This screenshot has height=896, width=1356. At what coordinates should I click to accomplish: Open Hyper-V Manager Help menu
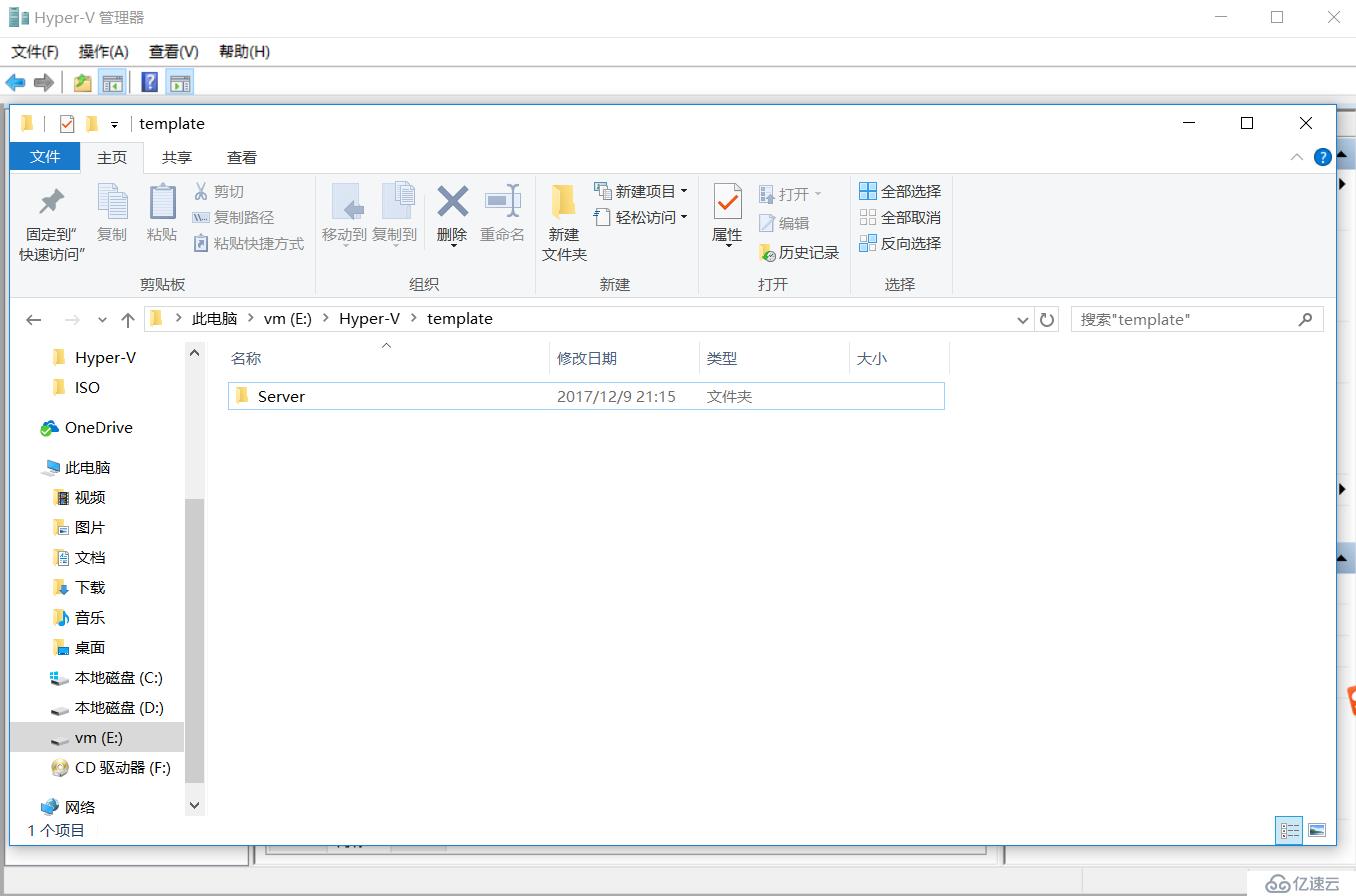(244, 51)
